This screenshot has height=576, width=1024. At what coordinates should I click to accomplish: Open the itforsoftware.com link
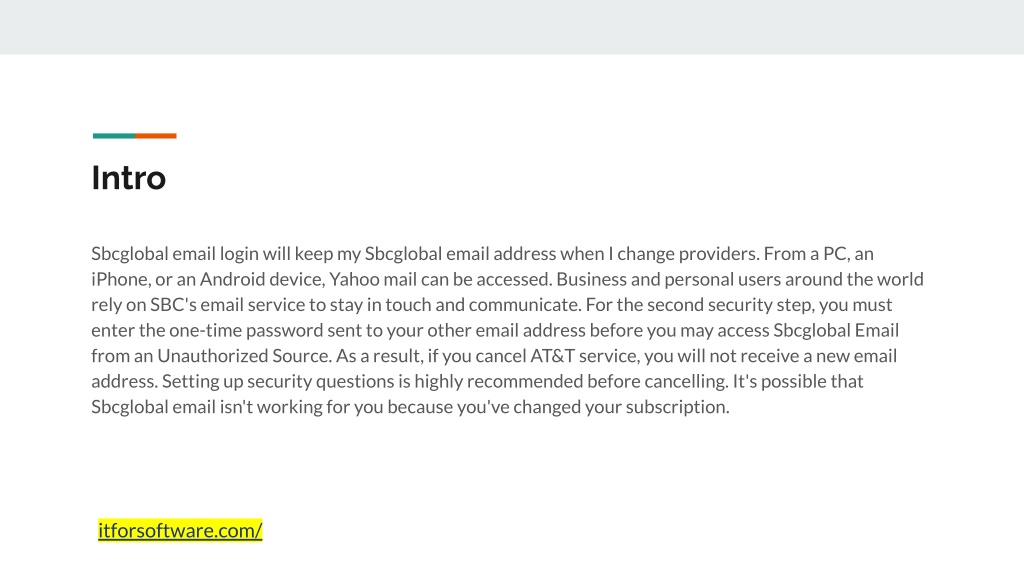tap(180, 530)
